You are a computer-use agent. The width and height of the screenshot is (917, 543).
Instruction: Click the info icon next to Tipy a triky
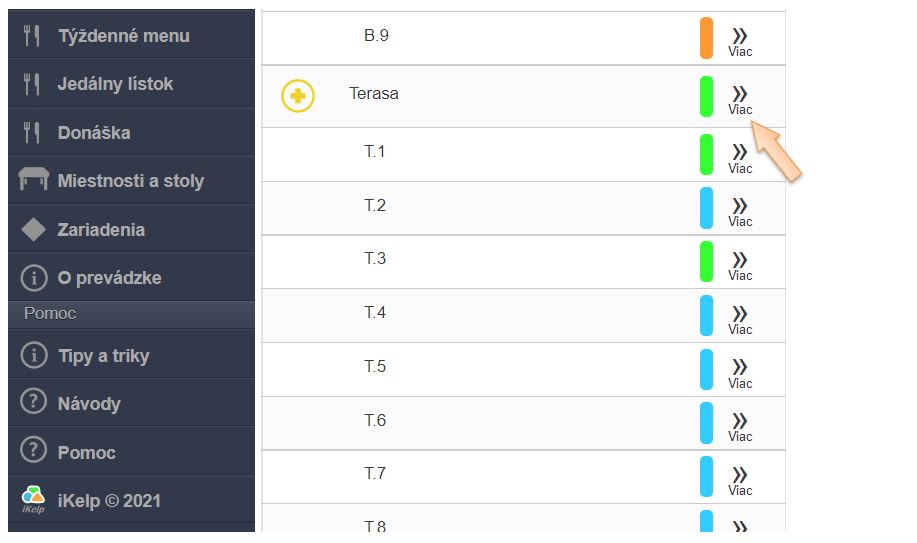coord(33,355)
